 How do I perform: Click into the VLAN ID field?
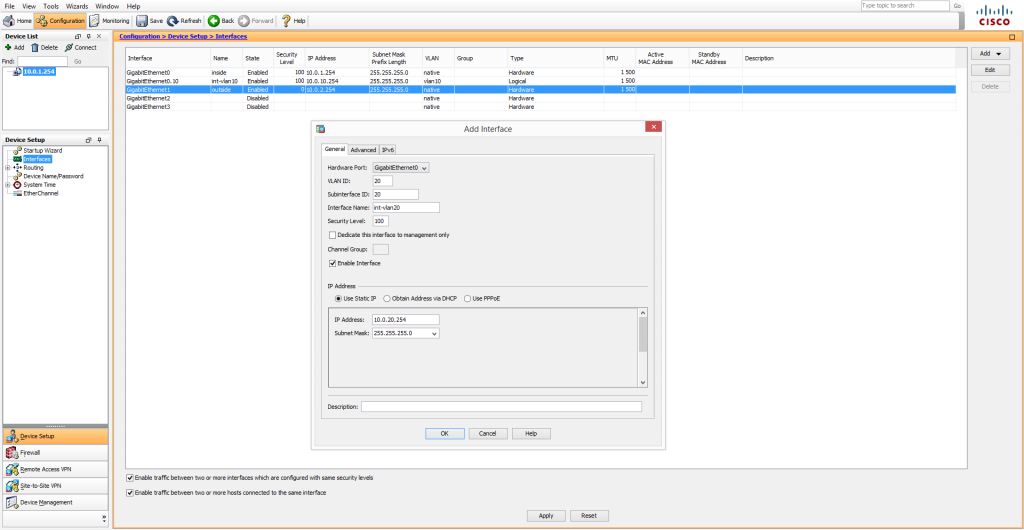coord(383,181)
